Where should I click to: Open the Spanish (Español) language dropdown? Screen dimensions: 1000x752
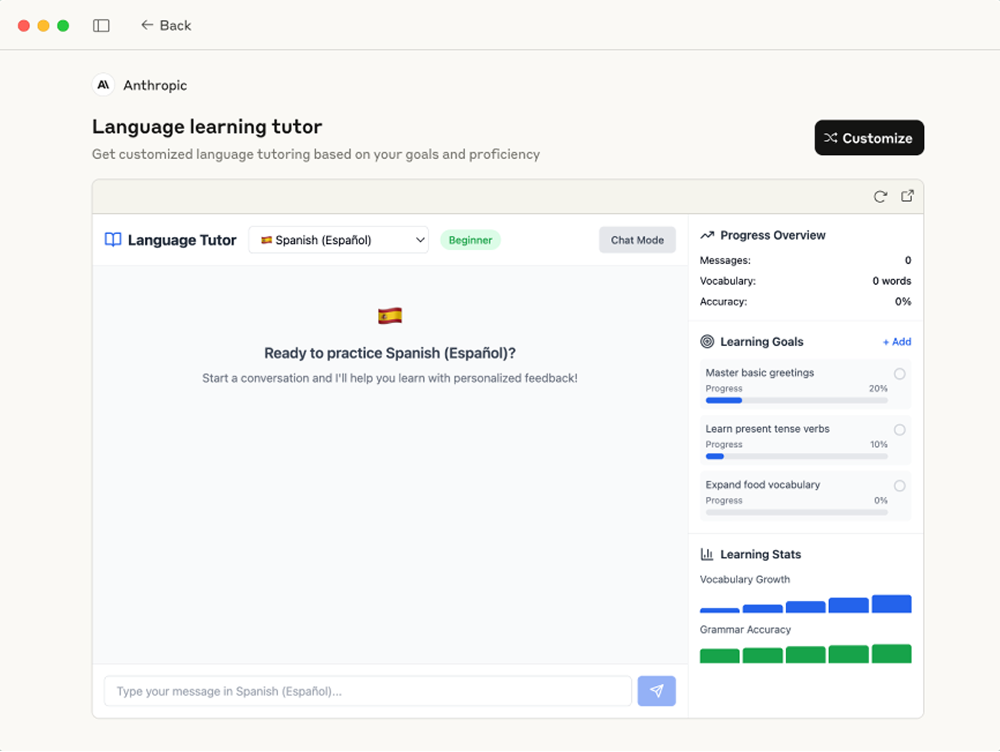tap(339, 240)
